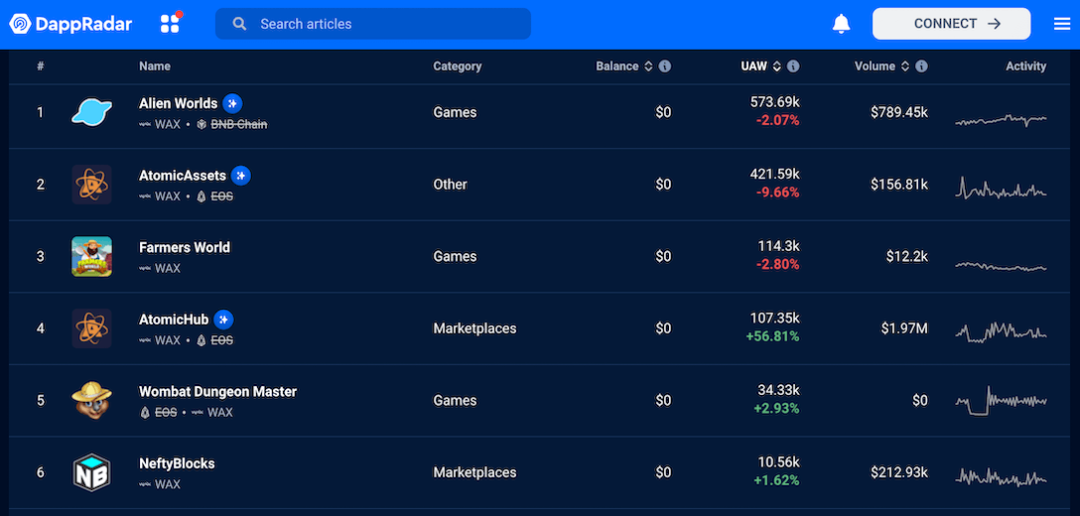This screenshot has width=1080, height=516.
Task: Select the 573.69k UAW value
Action: [x=775, y=102]
